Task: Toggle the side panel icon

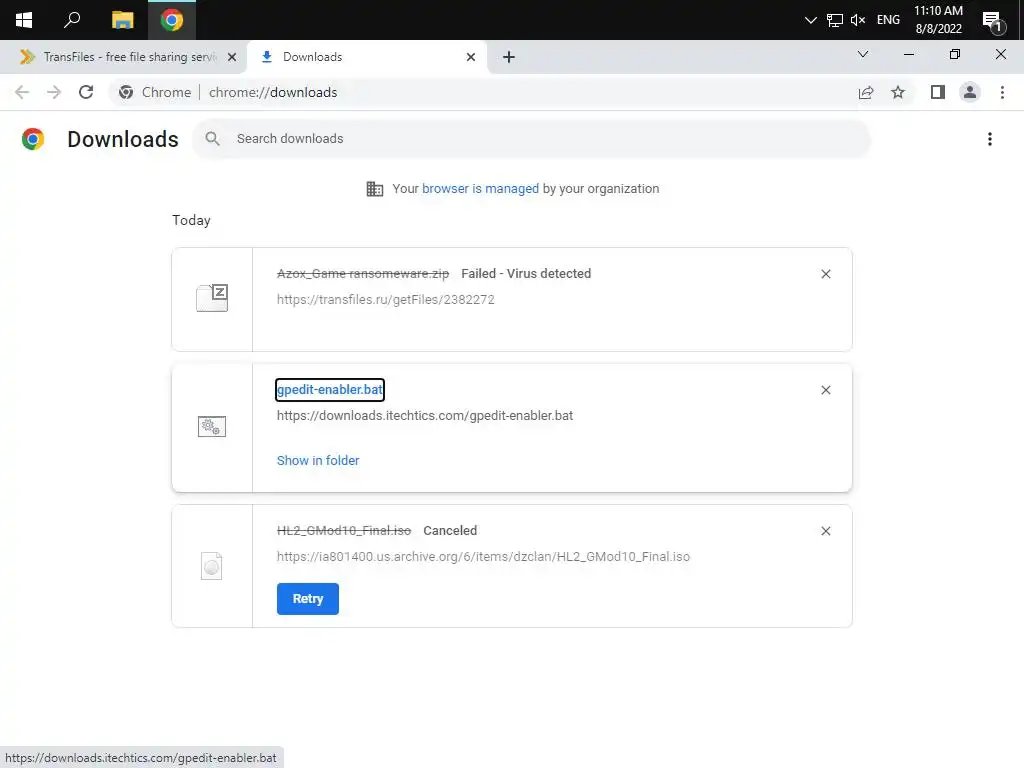Action: point(938,92)
